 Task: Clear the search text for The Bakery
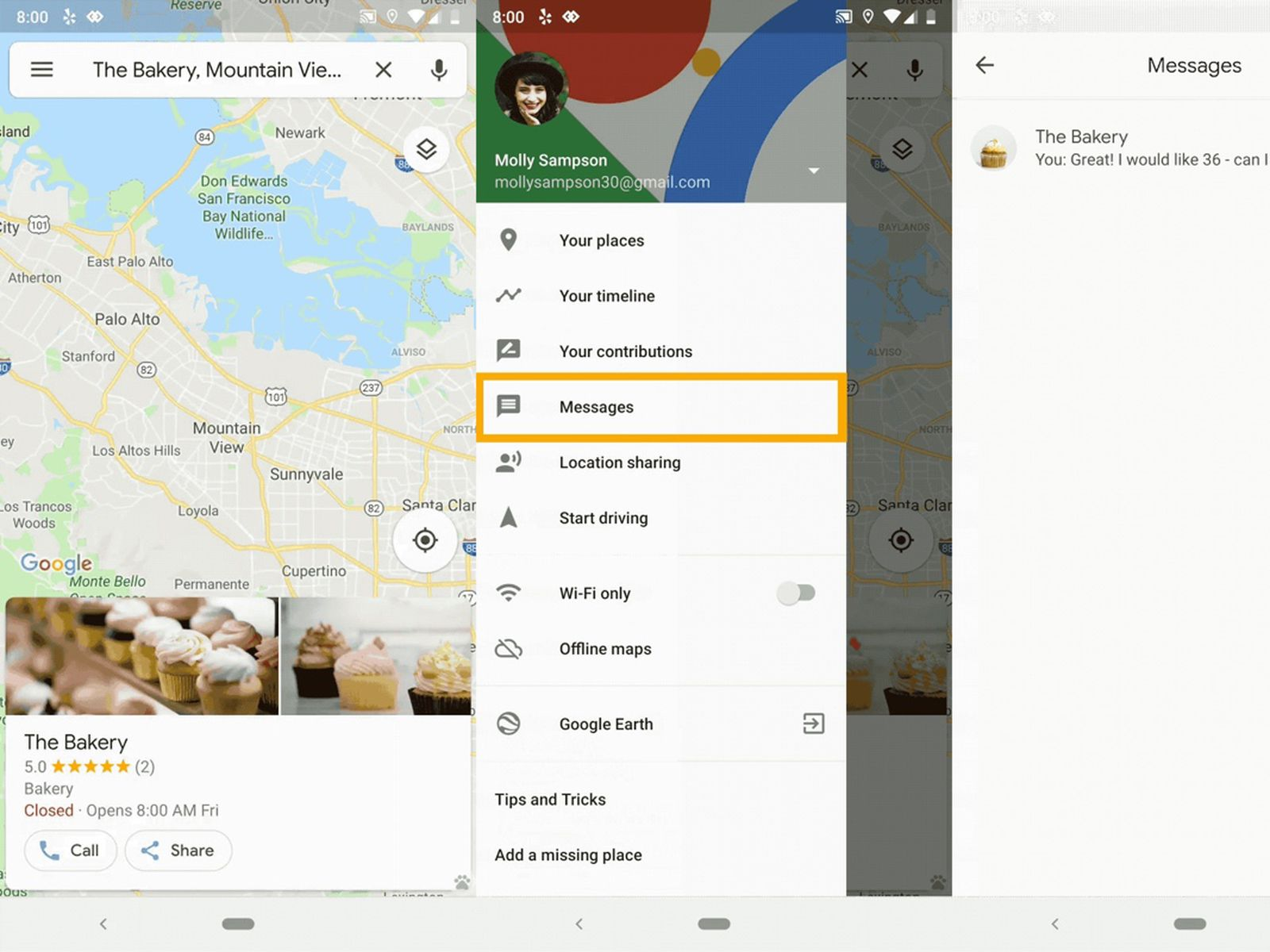383,70
